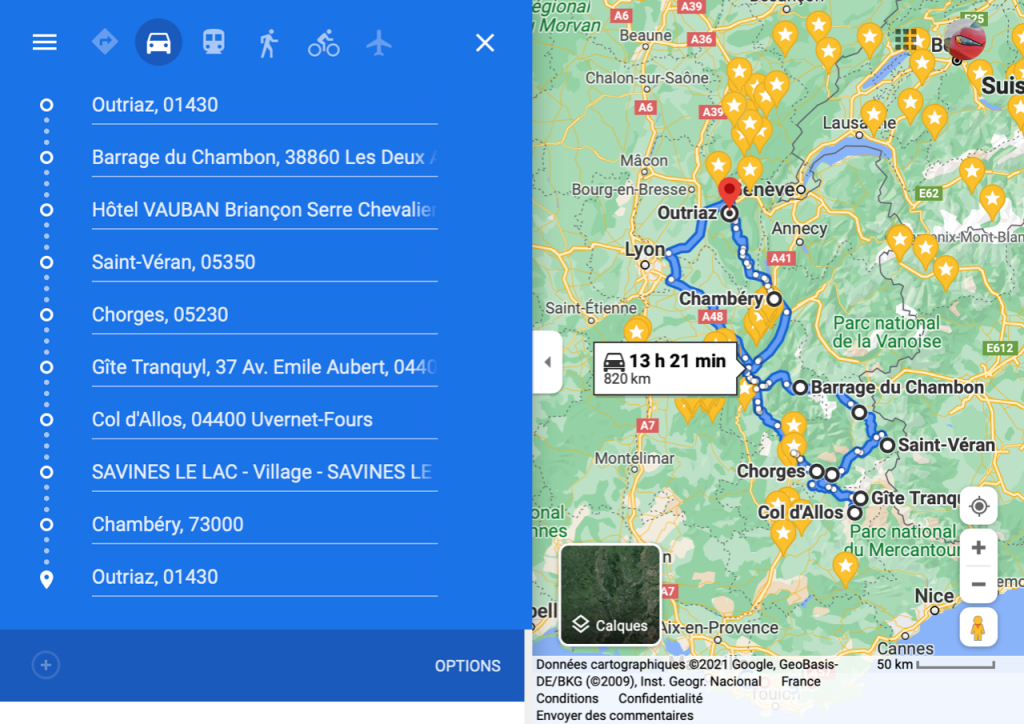Open the Confidentialité link

[x=660, y=699]
